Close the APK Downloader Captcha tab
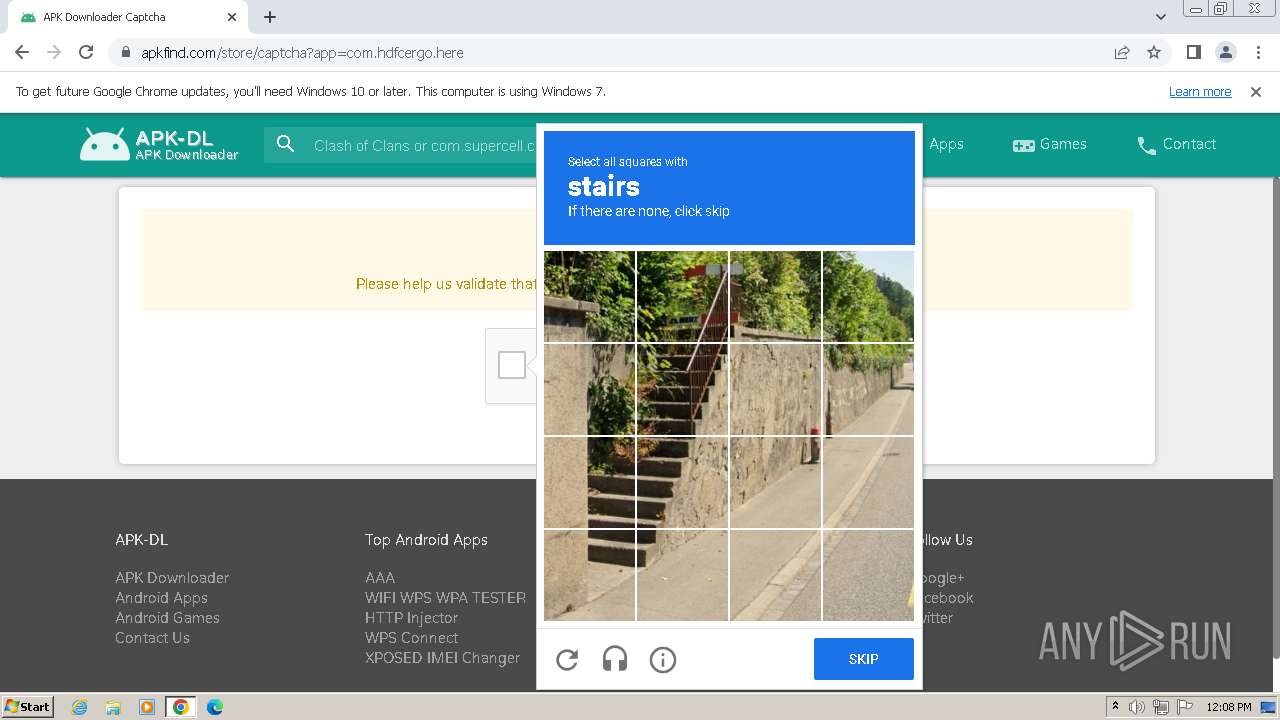The width and height of the screenshot is (1280, 720). click(x=232, y=17)
